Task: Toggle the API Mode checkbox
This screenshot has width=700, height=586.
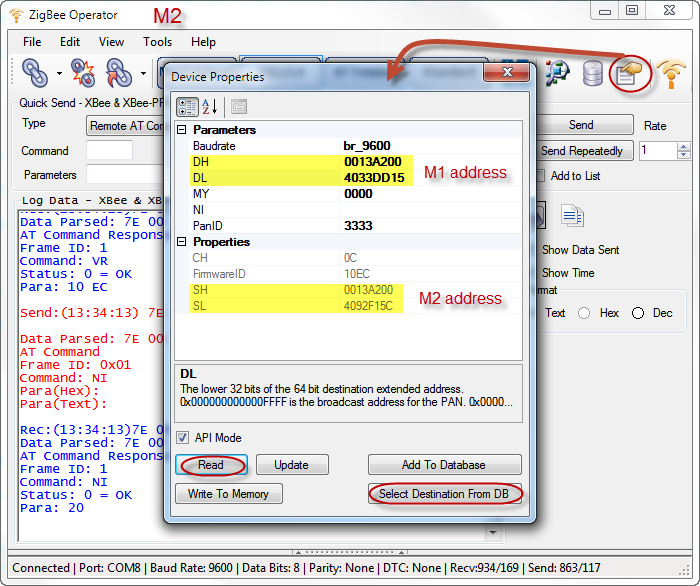Action: 182,437
